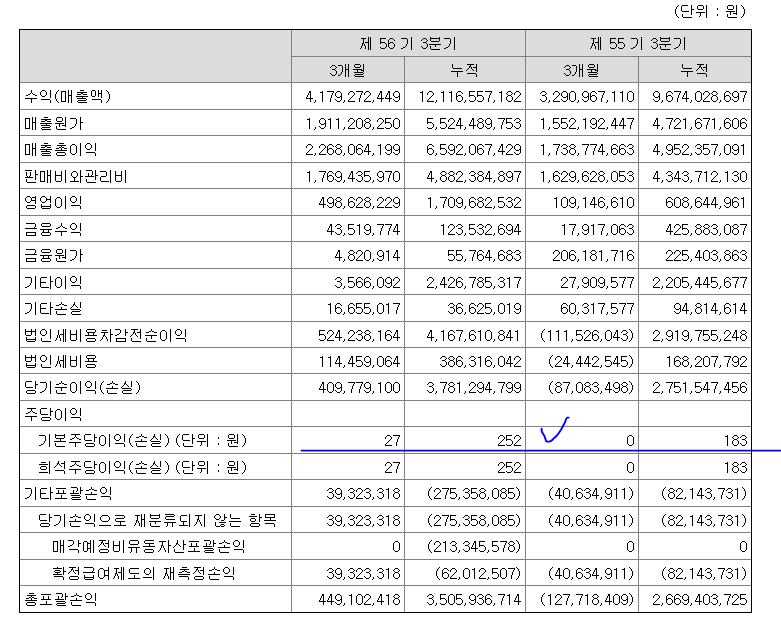Select the value 2,751,547,456
Viewport: 781px width, 620px height.
click(700, 387)
